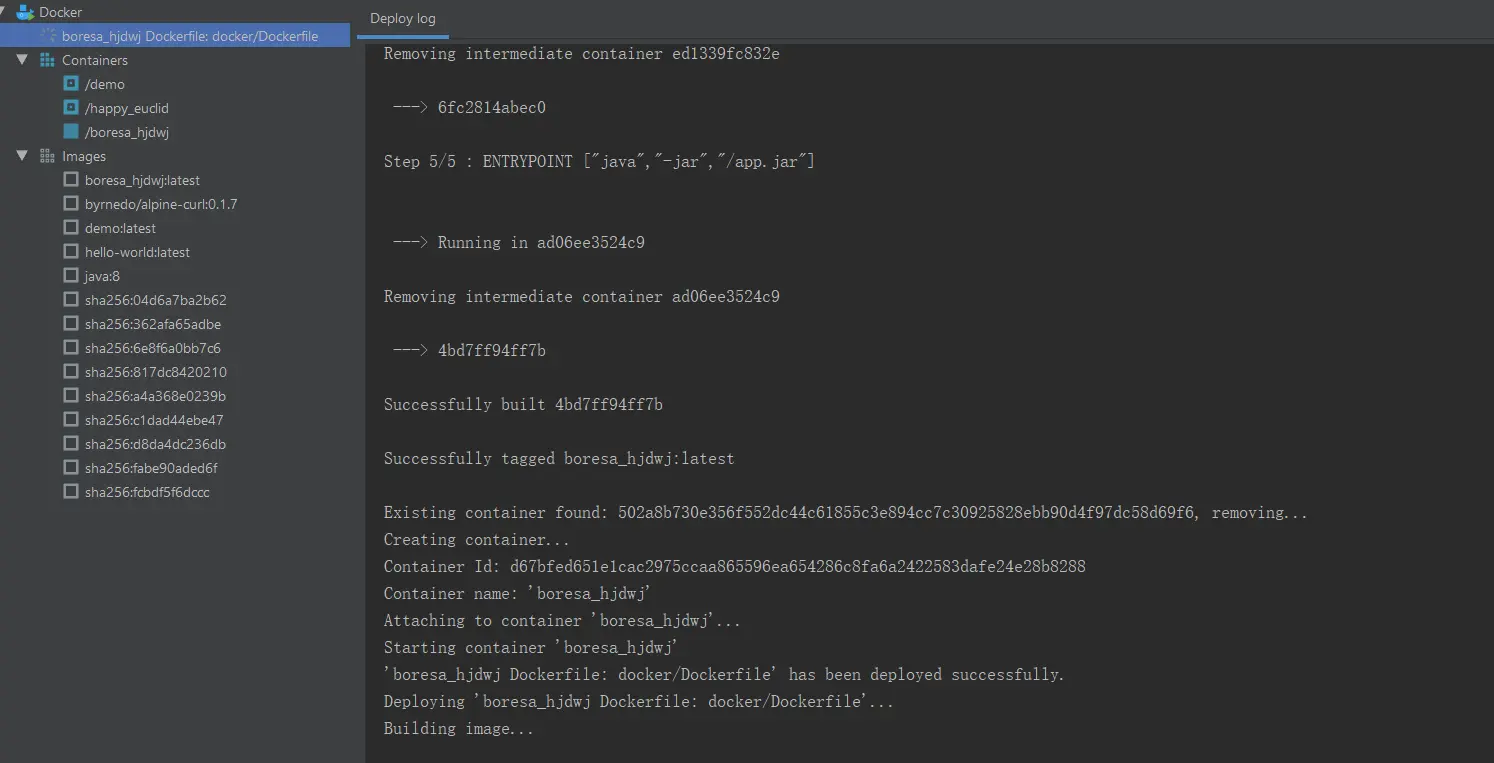Click the 'Building image...' log line
The width and height of the screenshot is (1494, 763).
(x=458, y=728)
